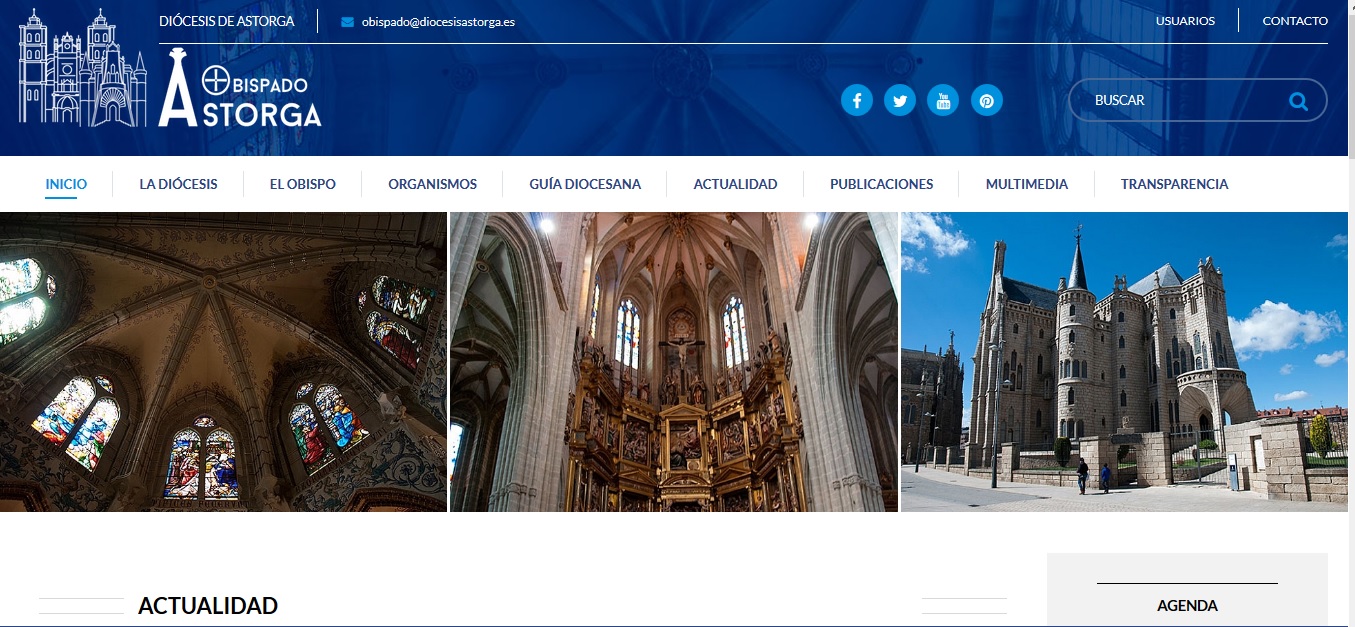The image size is (1355, 627).
Task: Open the Twitter social icon
Action: (900, 100)
